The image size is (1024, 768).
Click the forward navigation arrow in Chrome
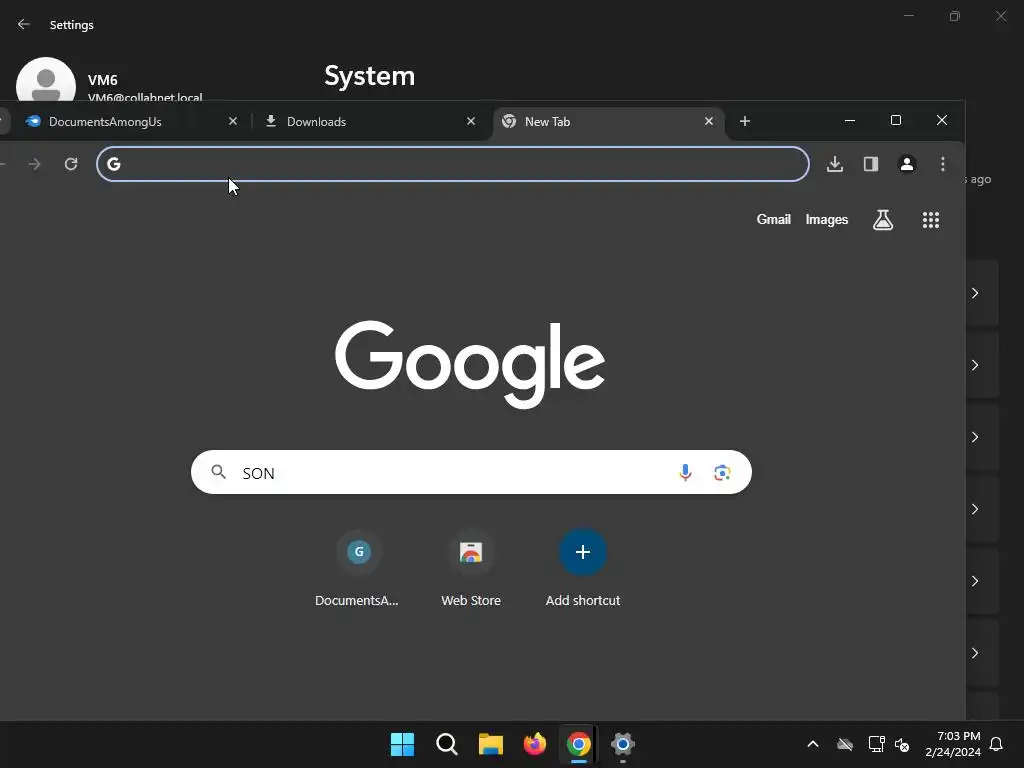pyautogui.click(x=35, y=164)
